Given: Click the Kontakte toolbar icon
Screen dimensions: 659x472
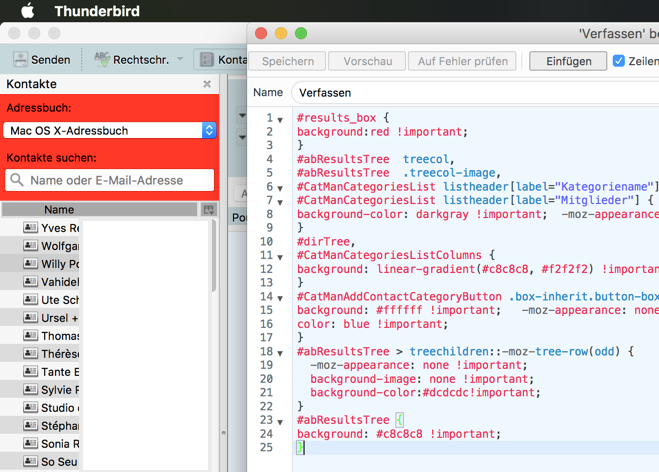Looking at the screenshot, I should click(207, 60).
